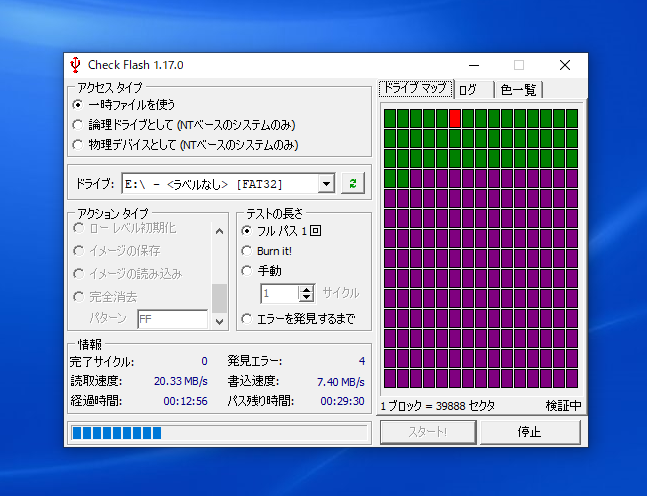Image resolution: width=647 pixels, height=496 pixels.
Task: Select 完全消去 action type
Action: [105, 297]
